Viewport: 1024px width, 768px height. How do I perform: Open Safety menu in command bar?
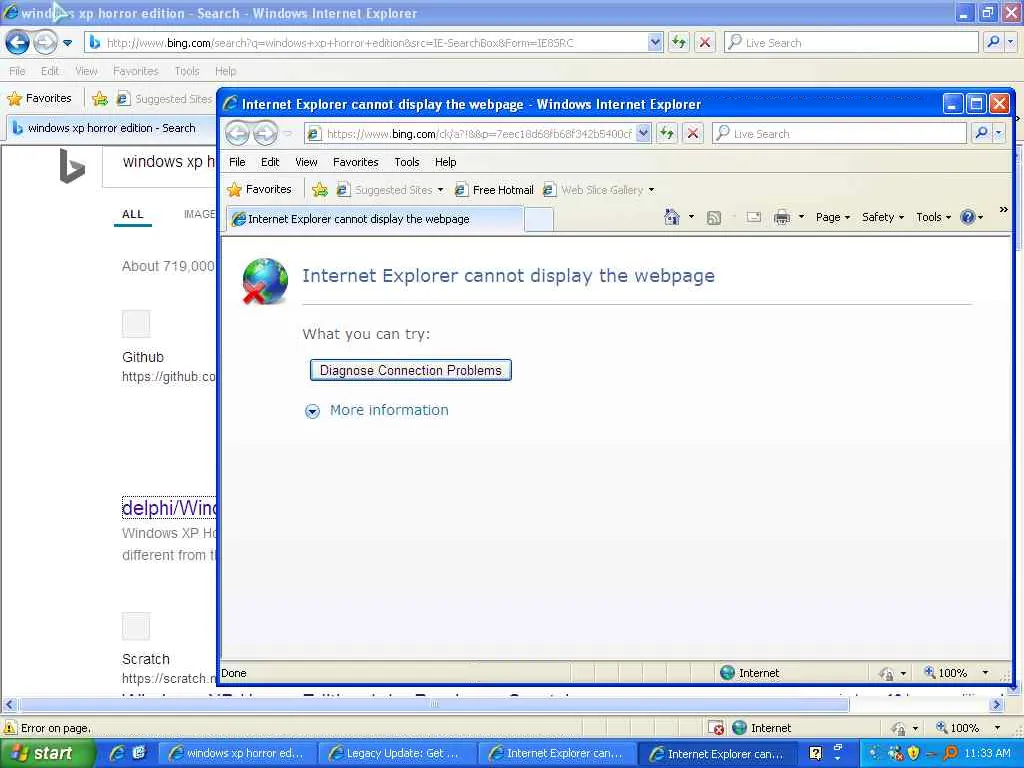click(x=882, y=217)
